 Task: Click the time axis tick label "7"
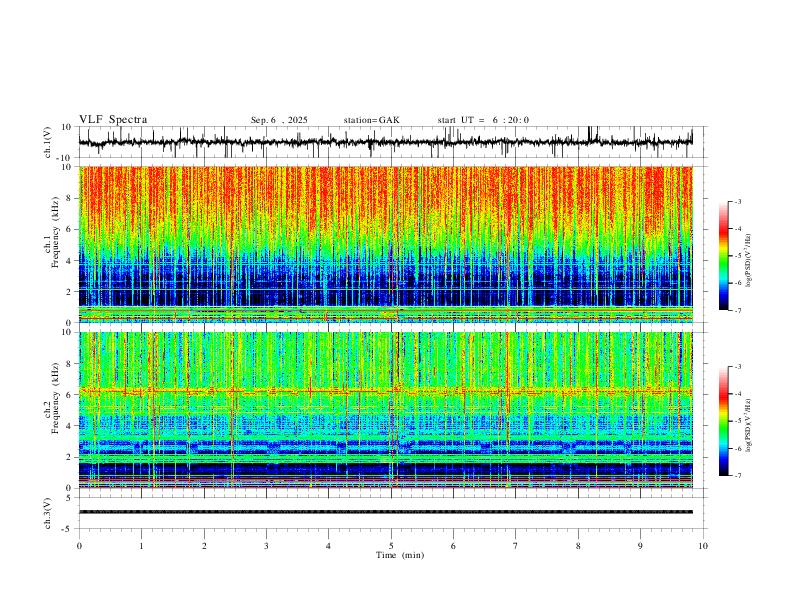point(516,546)
